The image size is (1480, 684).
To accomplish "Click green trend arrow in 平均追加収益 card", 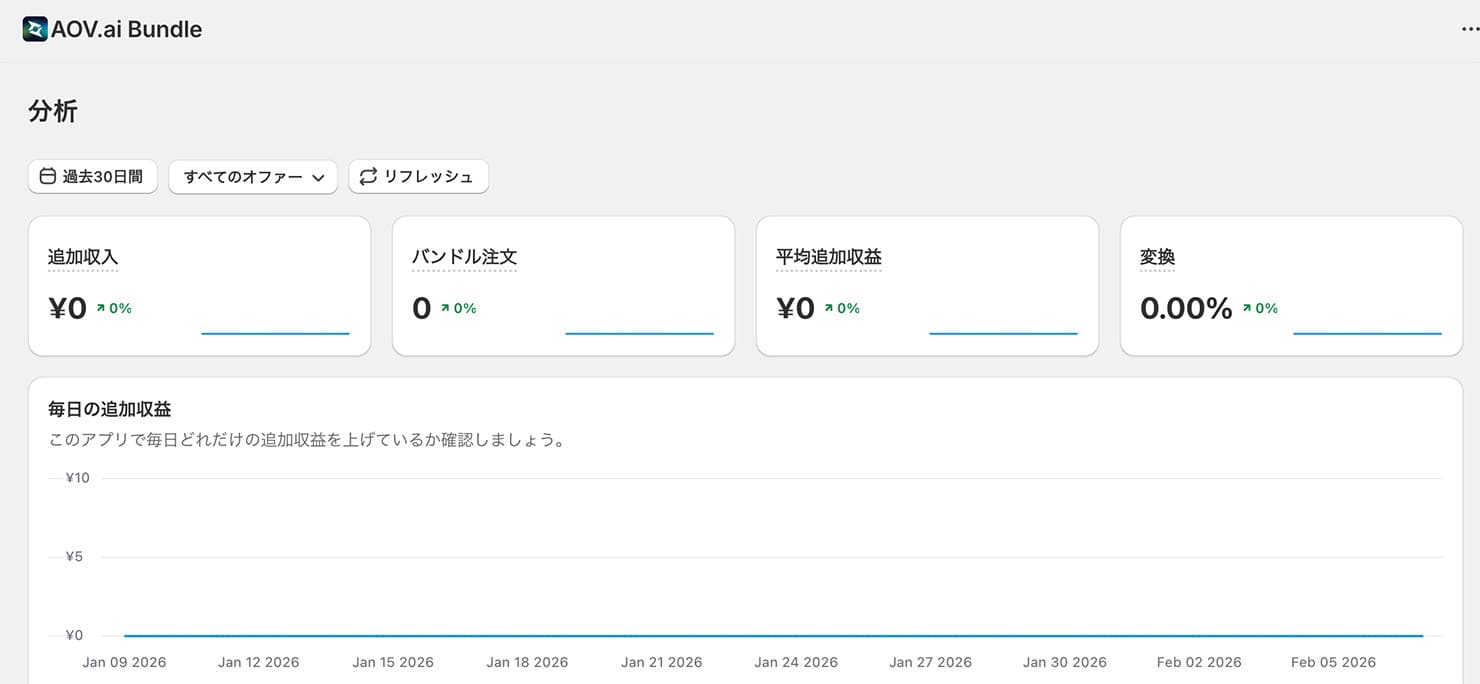I will pos(829,309).
